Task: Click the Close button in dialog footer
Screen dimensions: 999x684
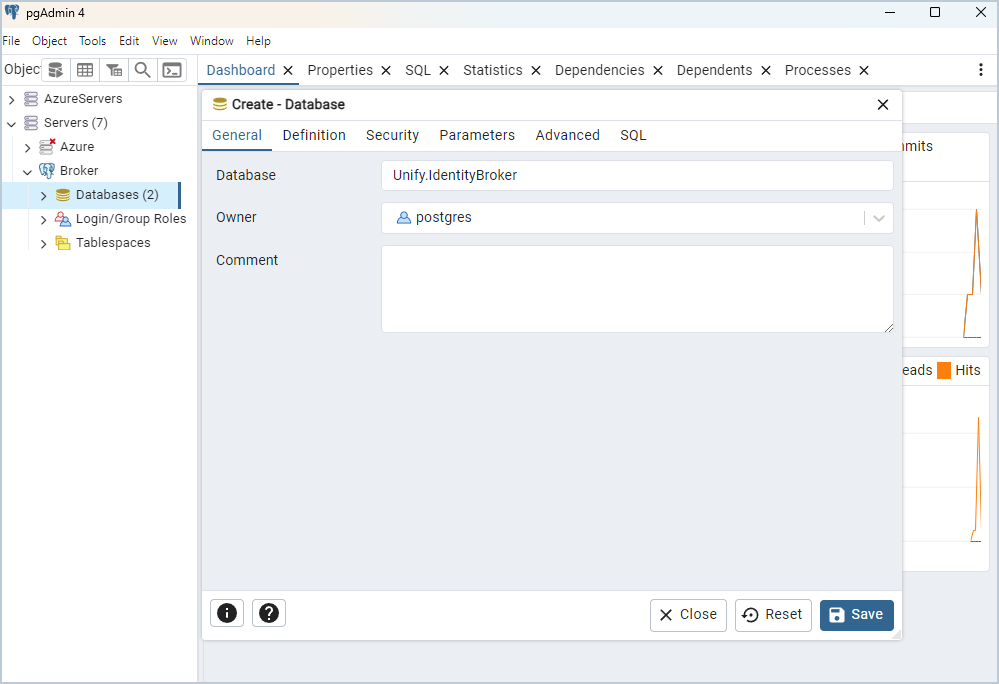Action: [688, 615]
